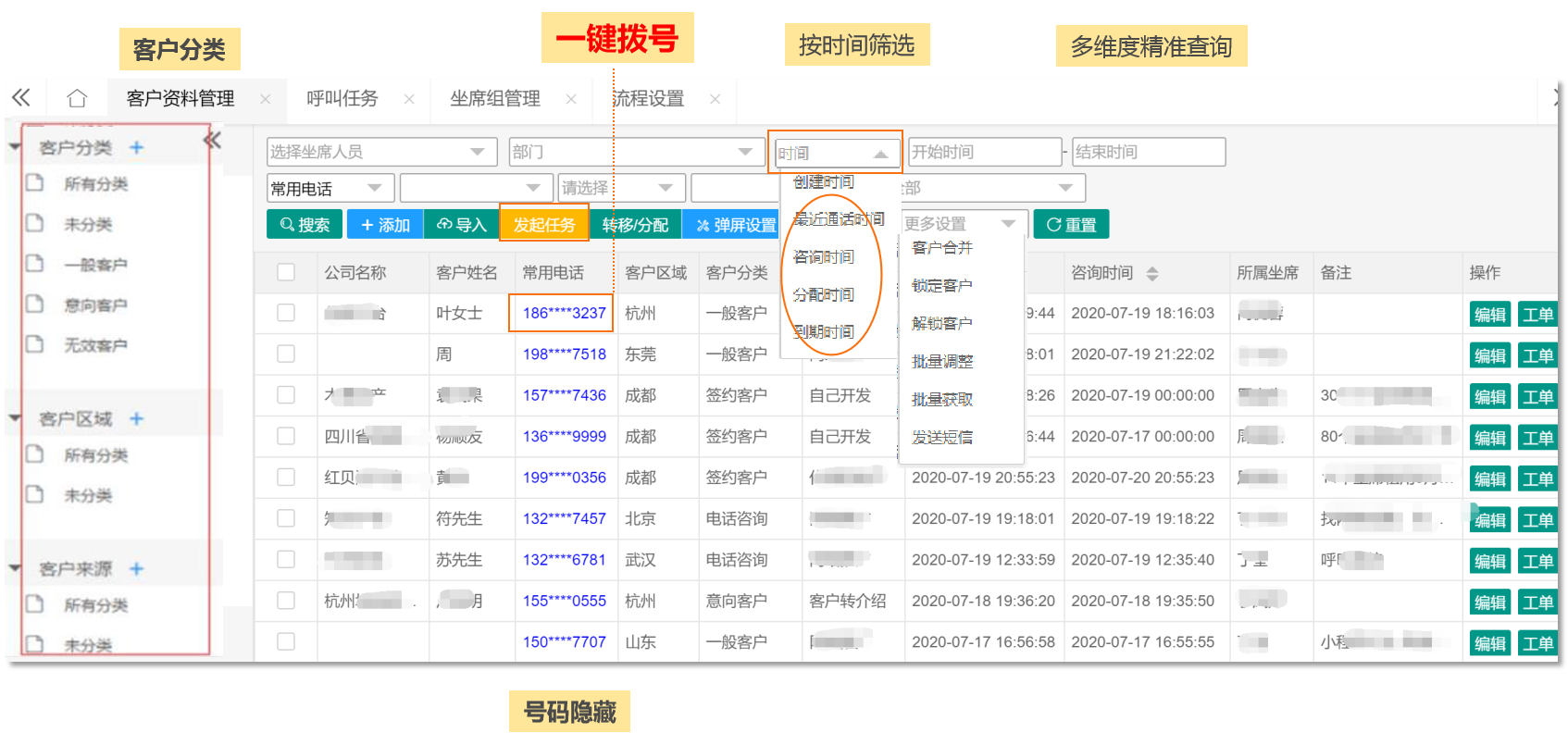Select 意向客户 in the customer category tree
Image resolution: width=1568 pixels, height=733 pixels.
coord(95,305)
